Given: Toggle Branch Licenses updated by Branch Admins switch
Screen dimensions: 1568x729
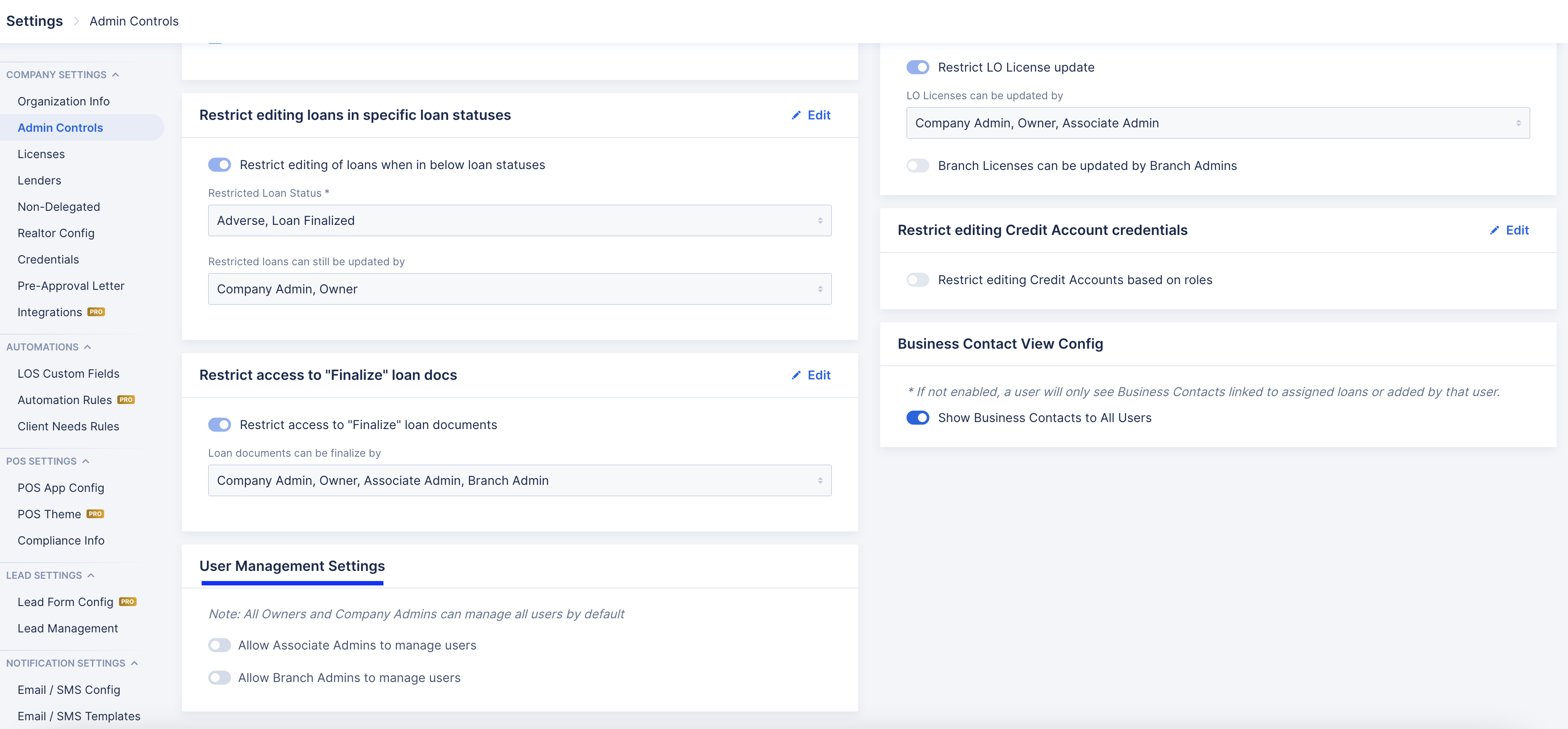Looking at the screenshot, I should 918,166.
